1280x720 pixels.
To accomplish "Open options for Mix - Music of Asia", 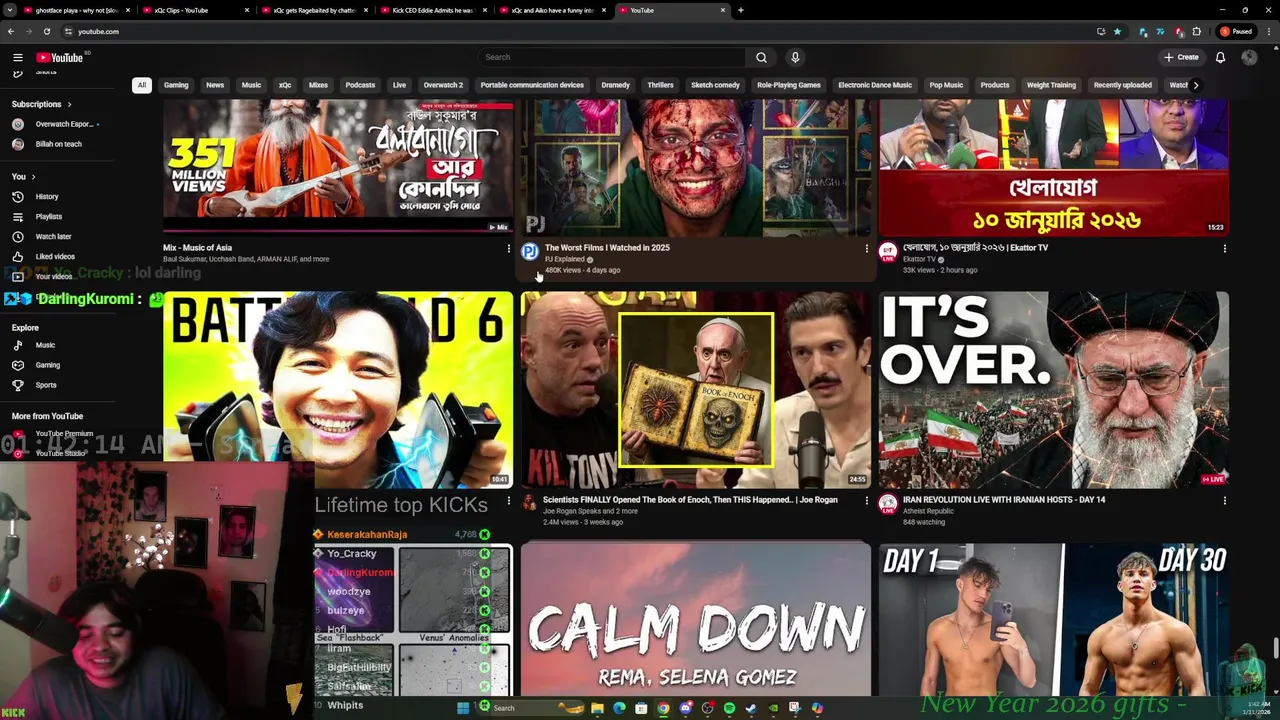I will pyautogui.click(x=508, y=248).
